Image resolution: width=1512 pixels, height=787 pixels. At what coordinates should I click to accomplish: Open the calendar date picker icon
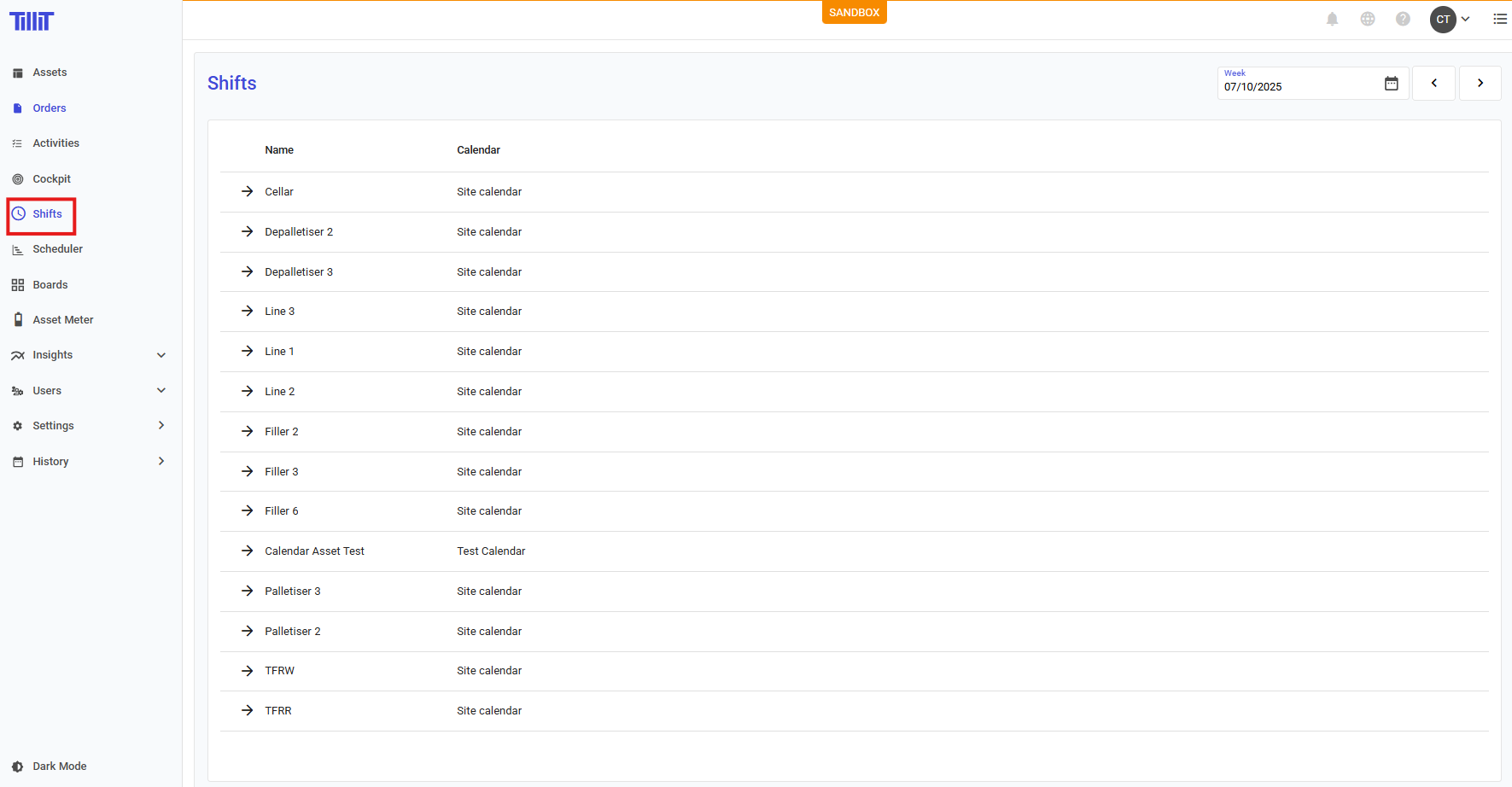click(x=1392, y=84)
